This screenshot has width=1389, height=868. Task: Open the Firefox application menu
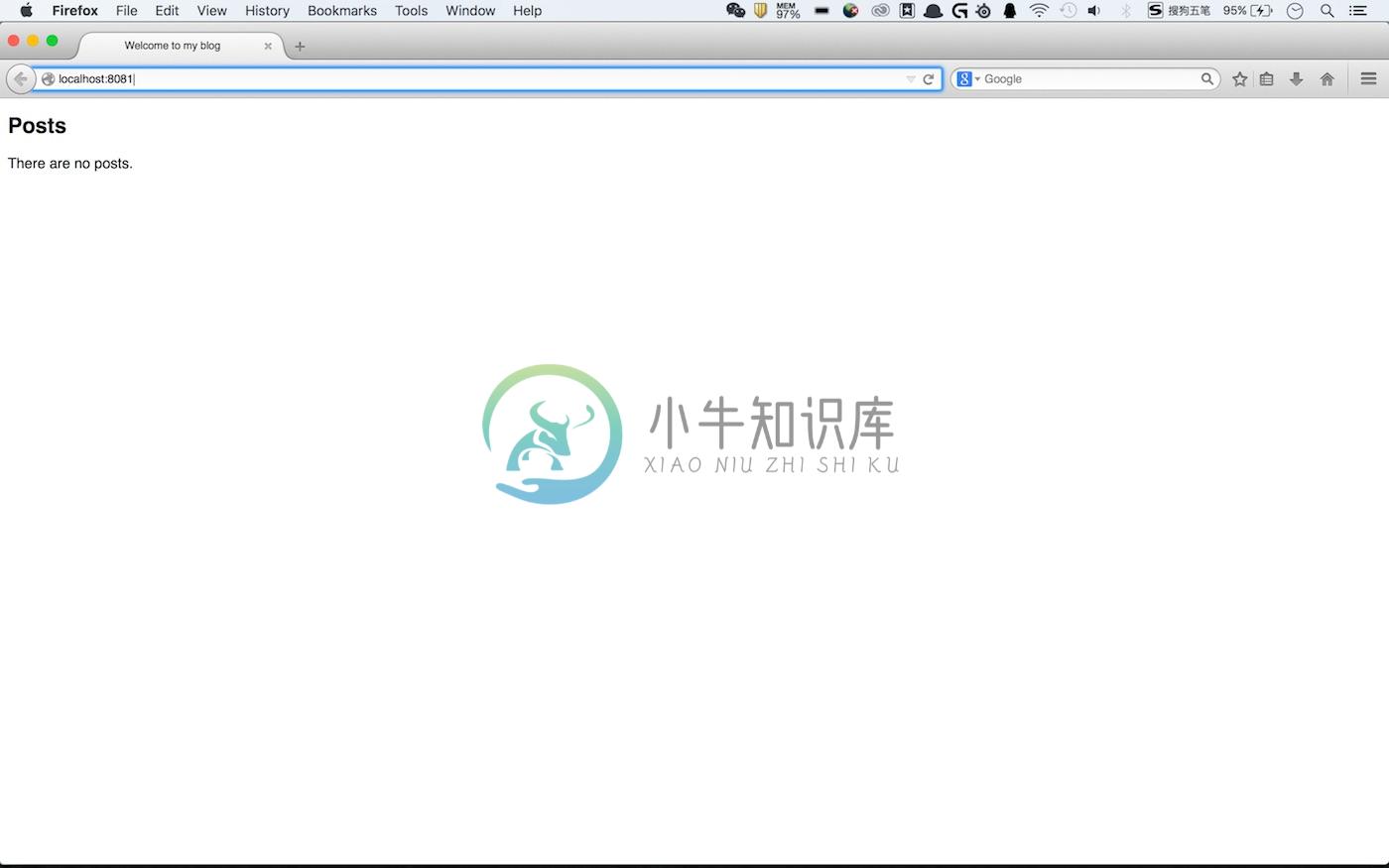pos(75,11)
